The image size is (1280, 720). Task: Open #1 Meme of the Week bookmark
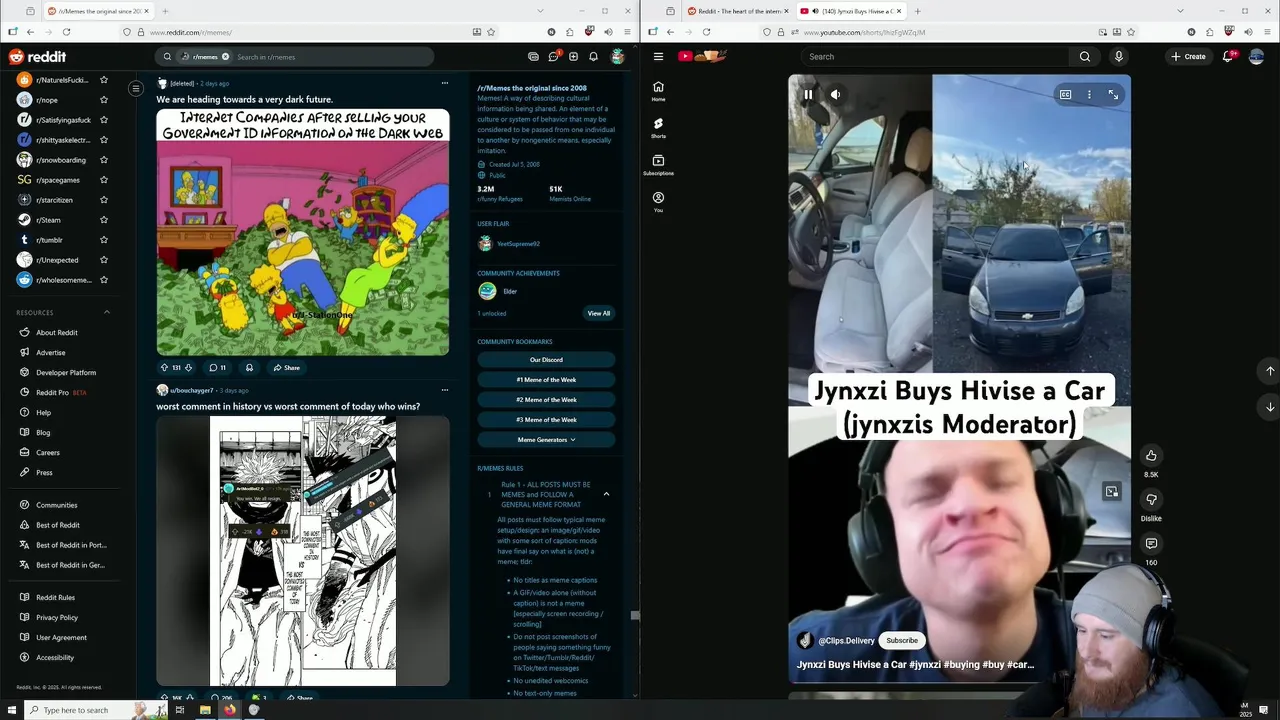coord(546,380)
